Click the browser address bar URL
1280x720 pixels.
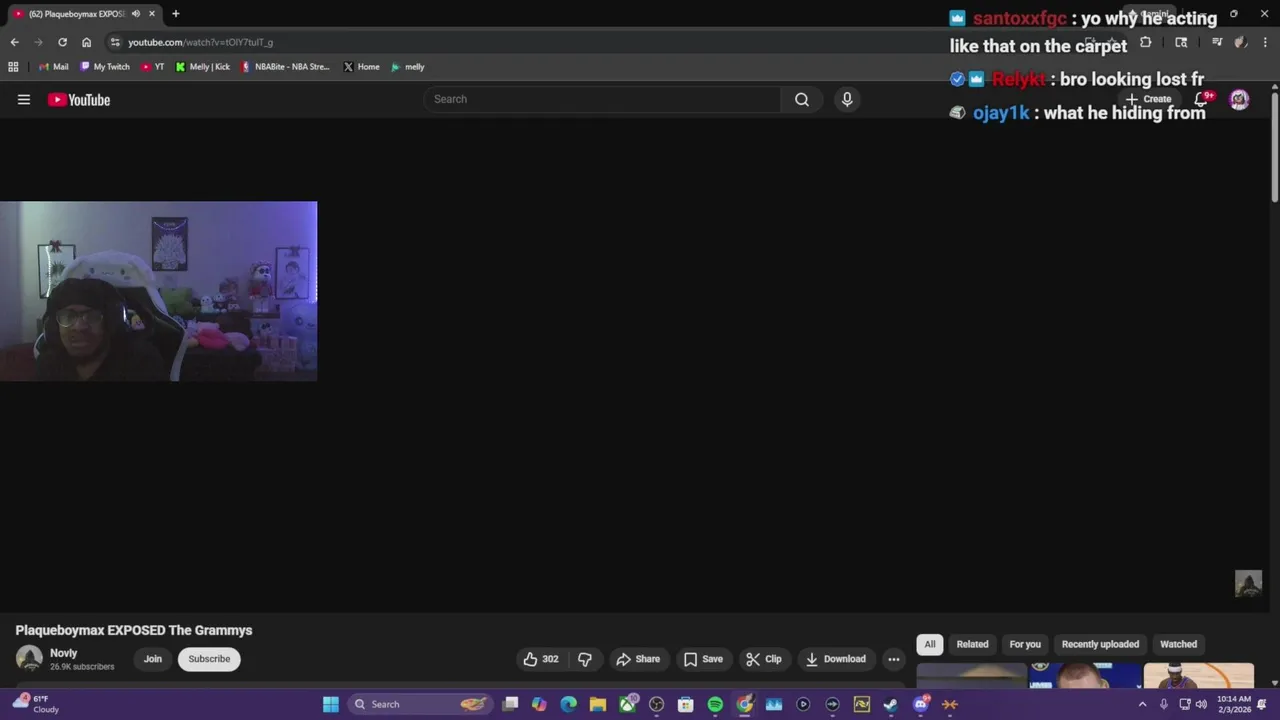pos(200,42)
